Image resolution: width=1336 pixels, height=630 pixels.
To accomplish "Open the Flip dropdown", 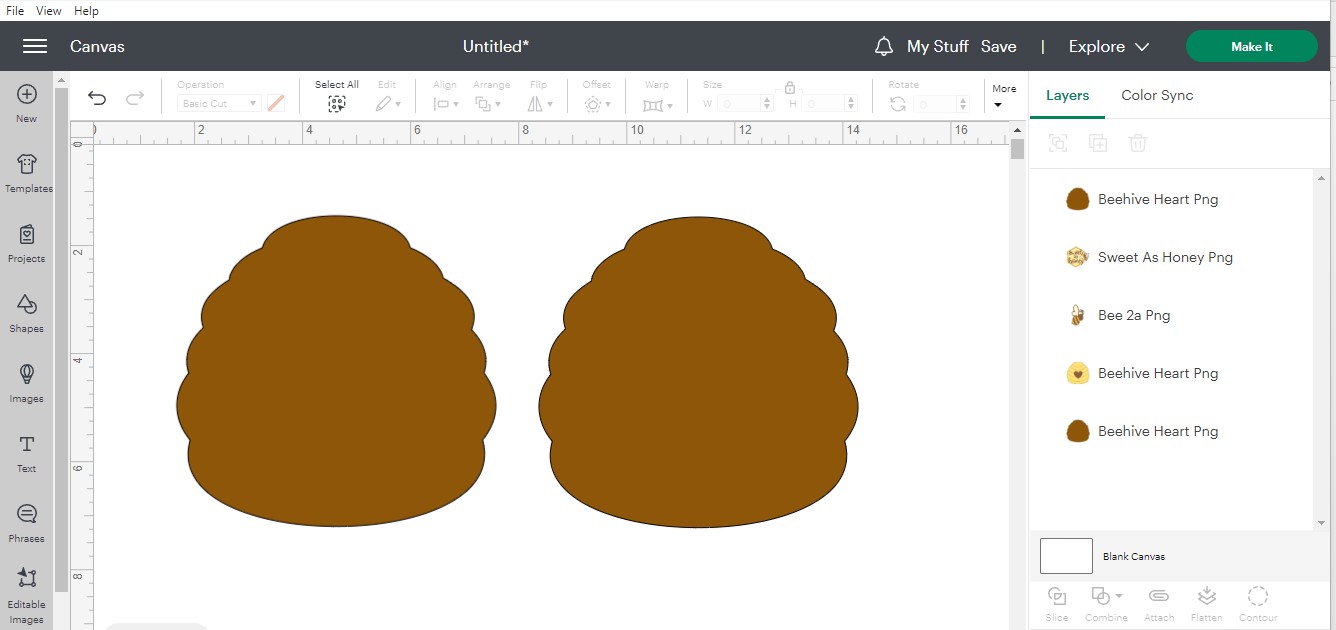I will (540, 103).
